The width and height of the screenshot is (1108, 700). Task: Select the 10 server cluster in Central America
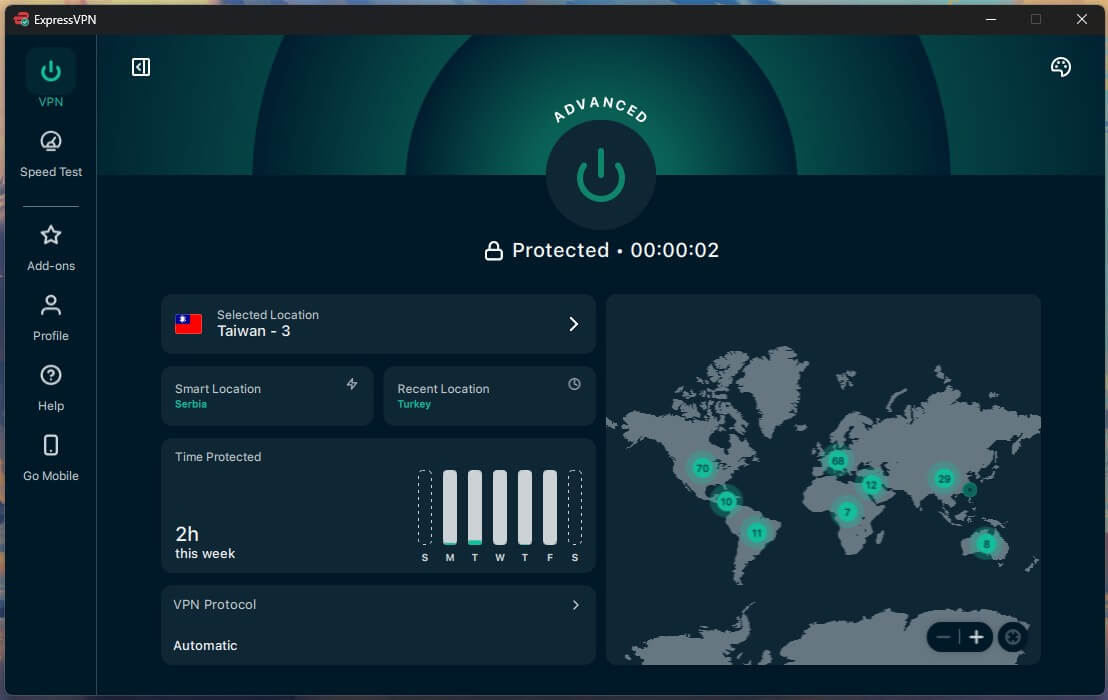point(726,502)
